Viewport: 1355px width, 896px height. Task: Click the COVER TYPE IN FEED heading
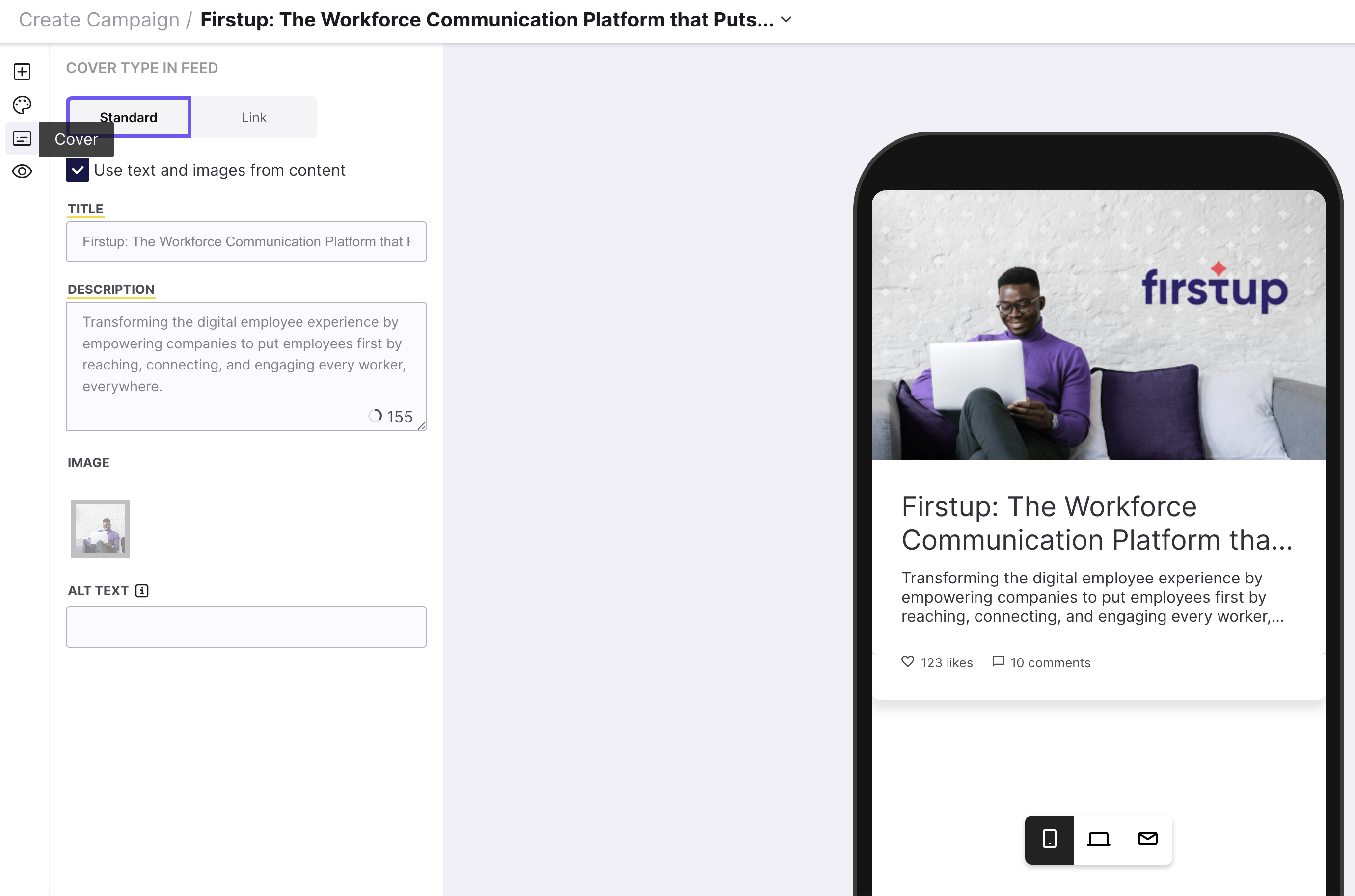click(x=142, y=68)
